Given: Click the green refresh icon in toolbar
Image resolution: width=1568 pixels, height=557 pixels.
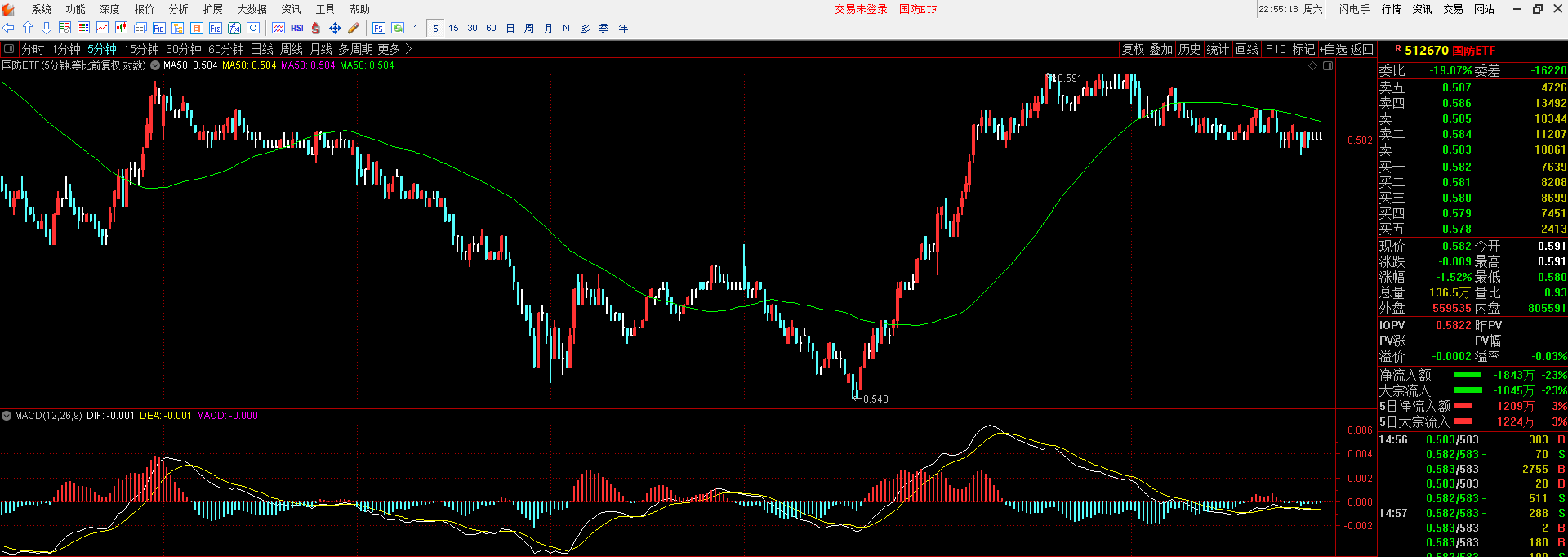Looking at the screenshot, I should [398, 28].
